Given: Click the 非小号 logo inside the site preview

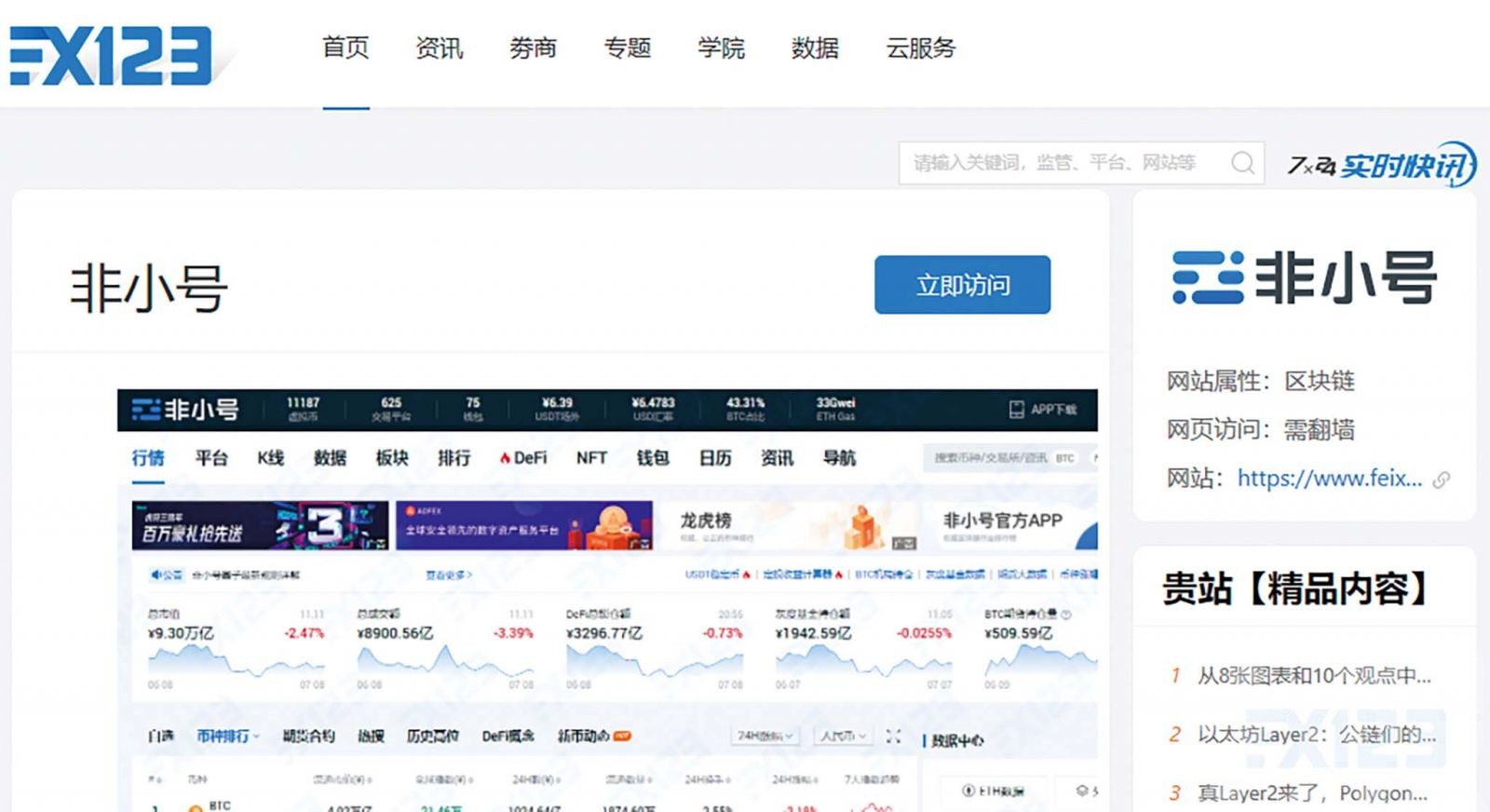Looking at the screenshot, I should point(185,410).
